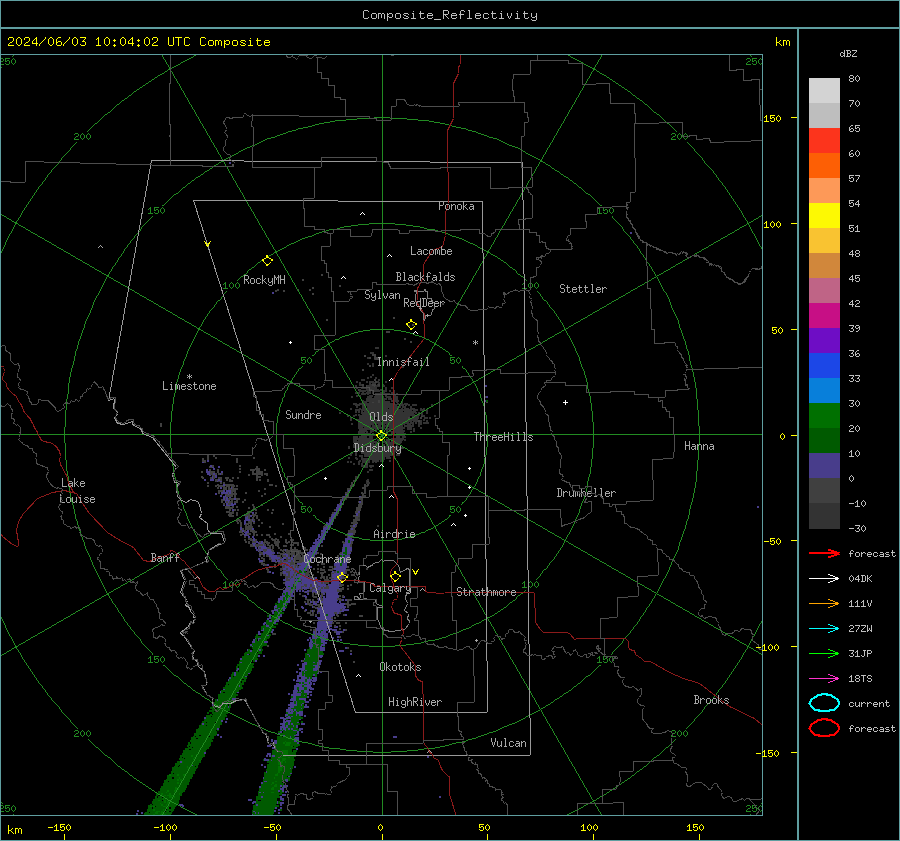Screen dimensions: 900x841
Task: Click the yellow diamond marker below RedDeer
Action: [411, 325]
